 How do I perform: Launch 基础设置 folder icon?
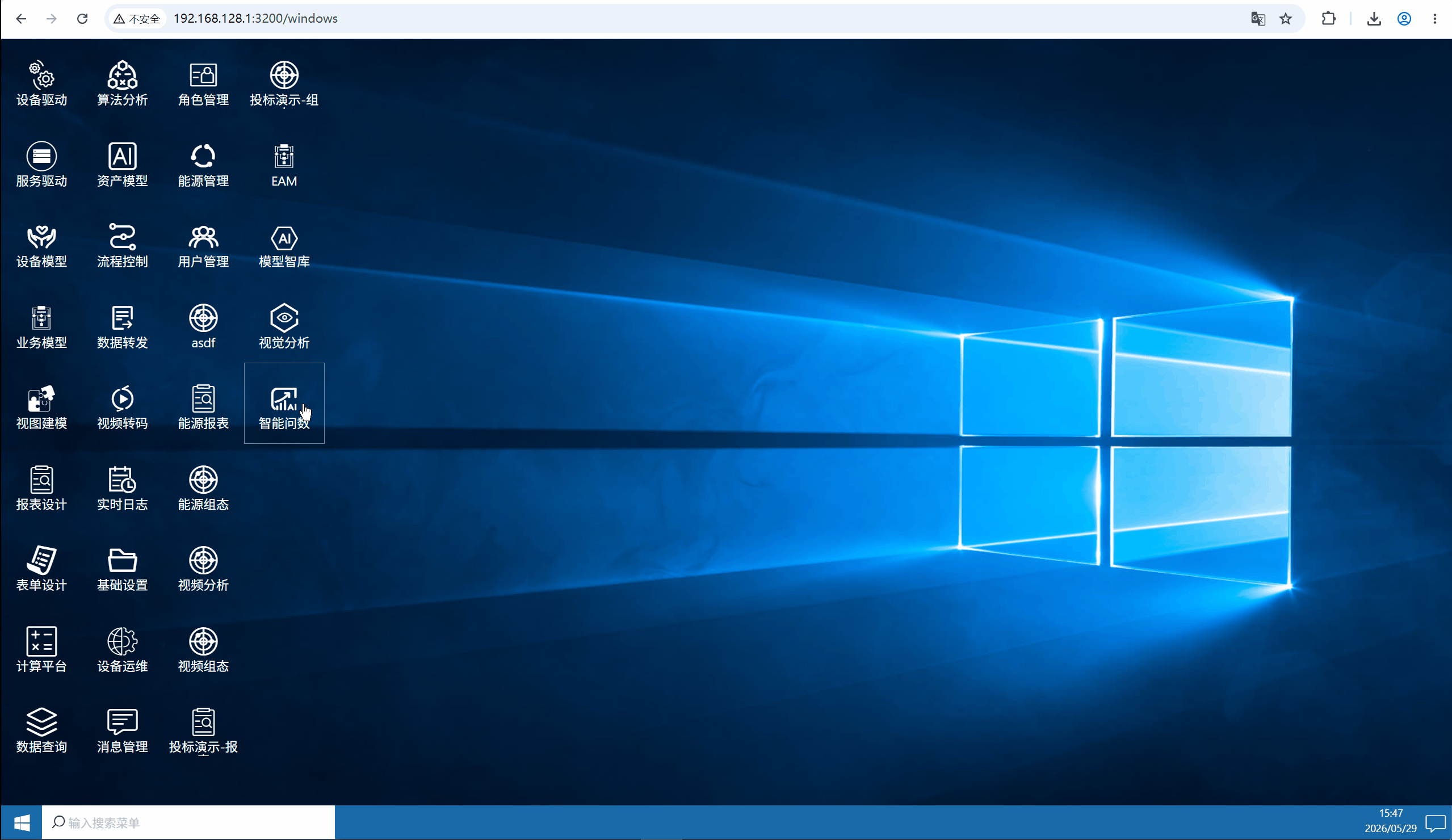point(122,569)
